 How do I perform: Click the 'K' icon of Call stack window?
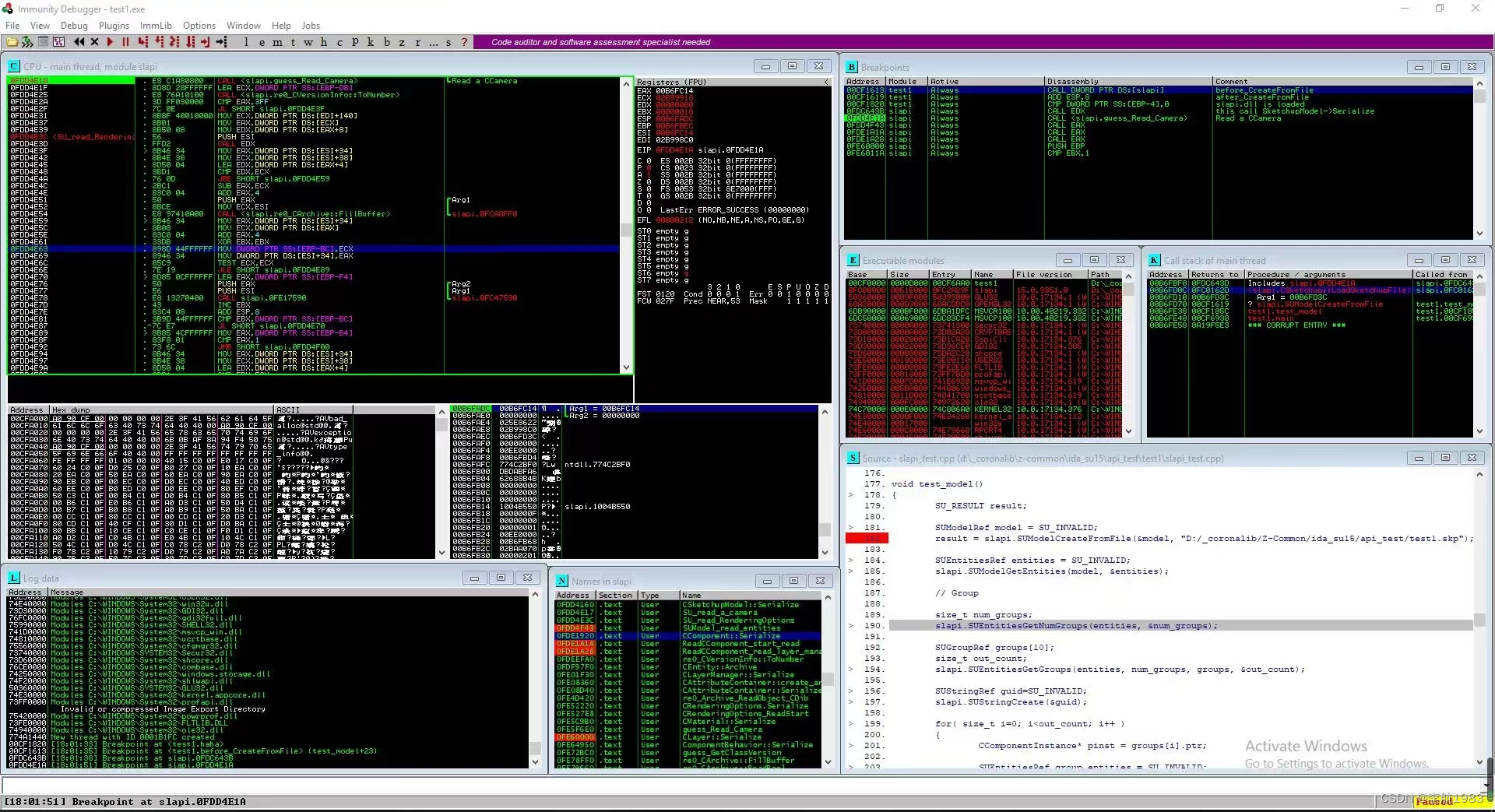pos(1154,260)
